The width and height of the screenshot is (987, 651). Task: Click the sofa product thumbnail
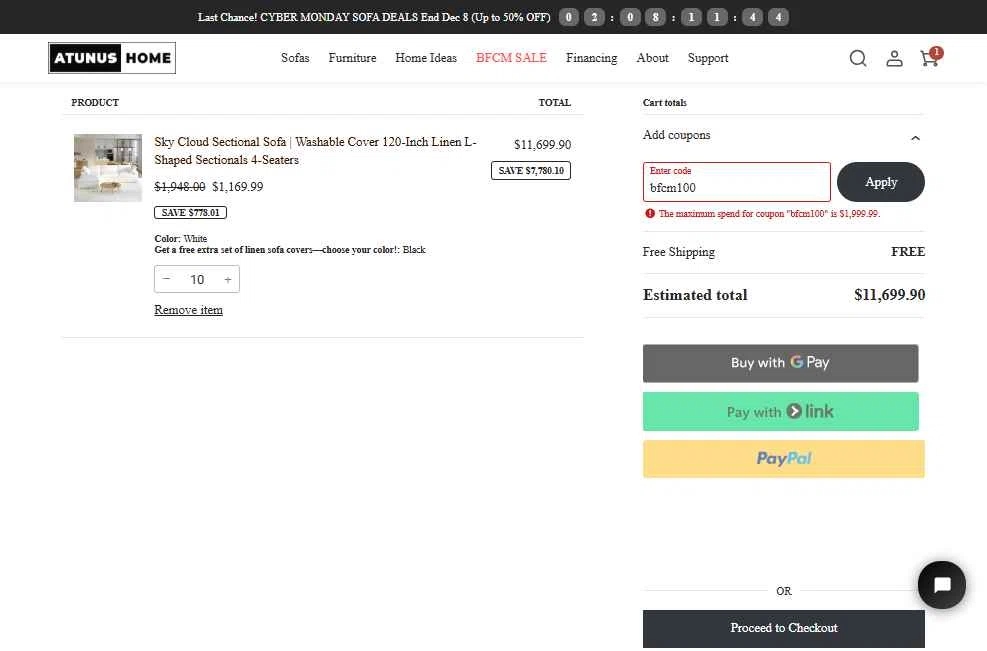108,167
